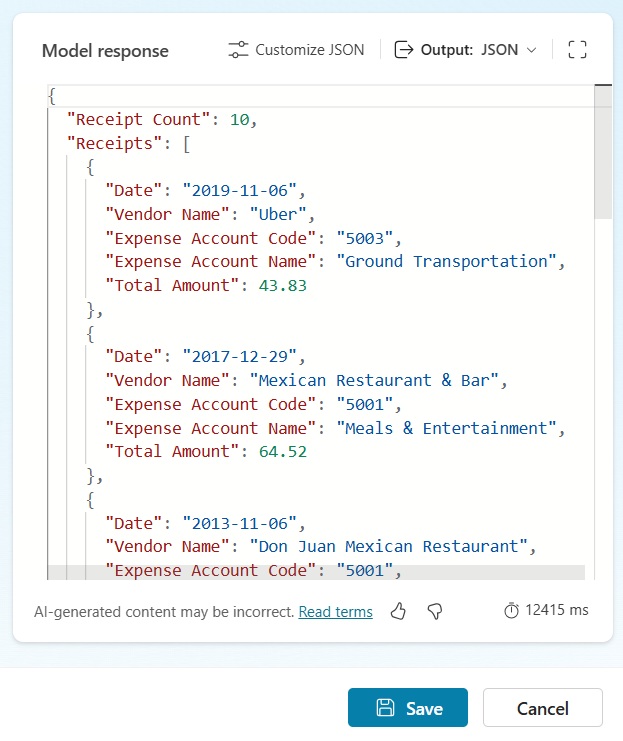Give the response a thumbs down
The height and width of the screenshot is (741, 623).
click(x=434, y=611)
